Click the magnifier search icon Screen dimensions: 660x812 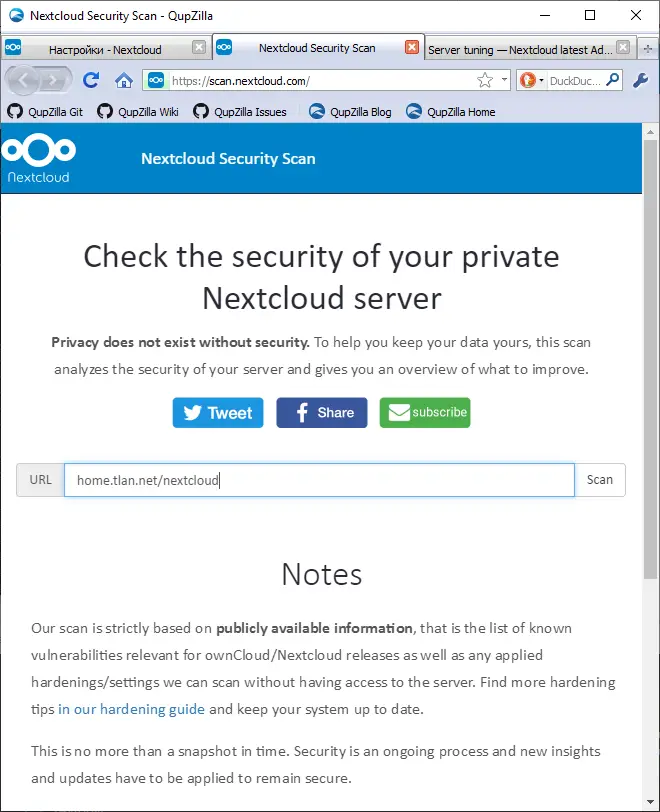point(613,80)
